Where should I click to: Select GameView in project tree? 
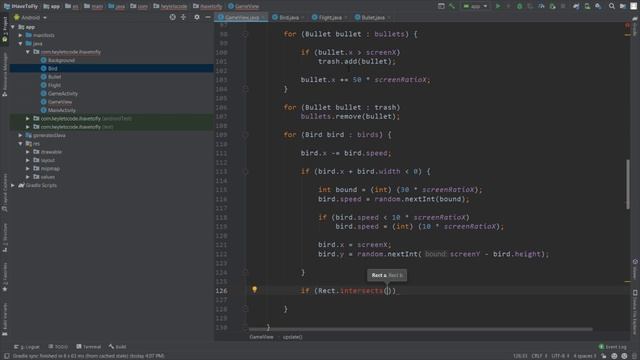[x=60, y=102]
